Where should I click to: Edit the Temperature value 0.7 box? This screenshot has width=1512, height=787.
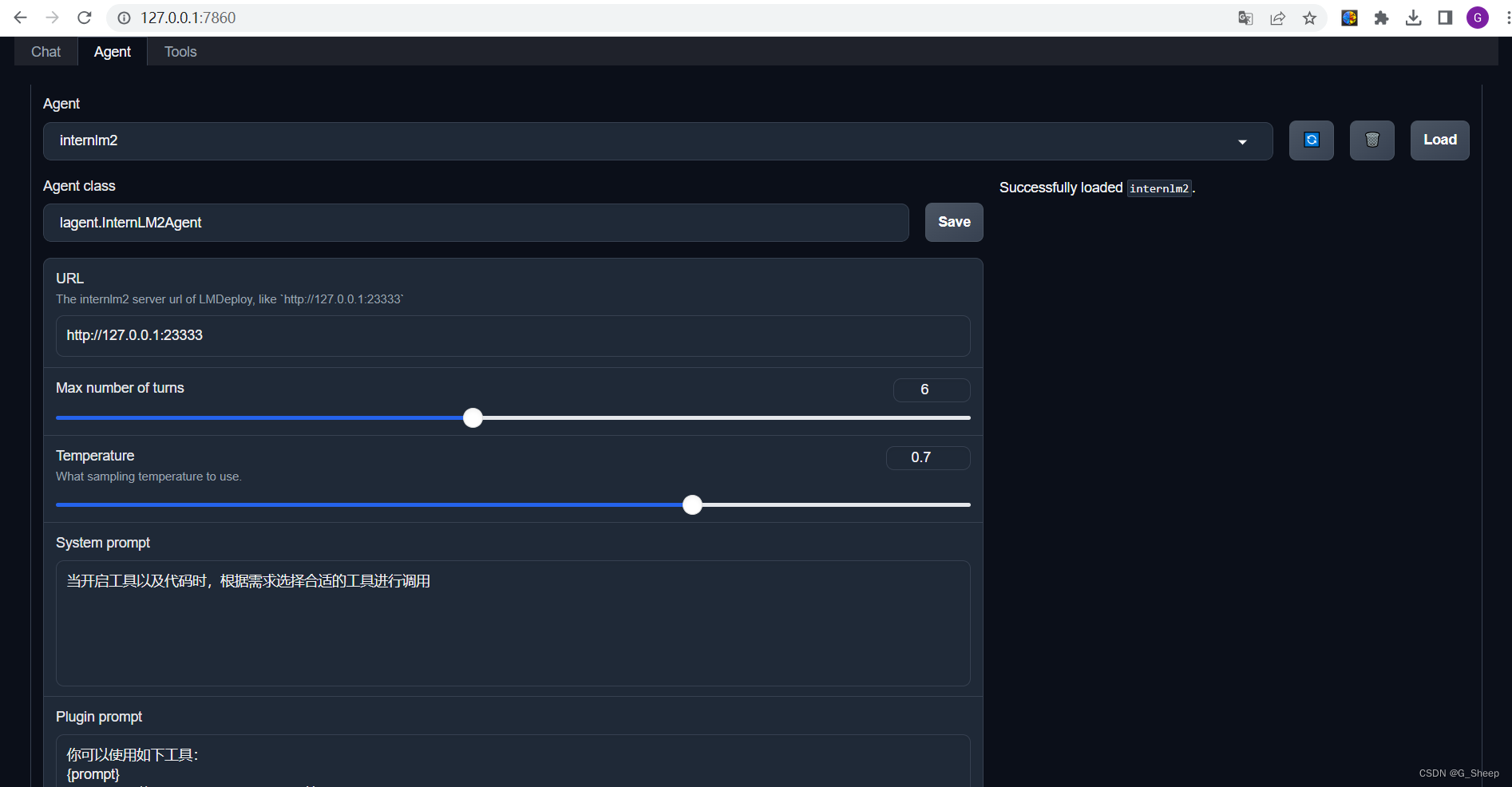click(x=928, y=457)
